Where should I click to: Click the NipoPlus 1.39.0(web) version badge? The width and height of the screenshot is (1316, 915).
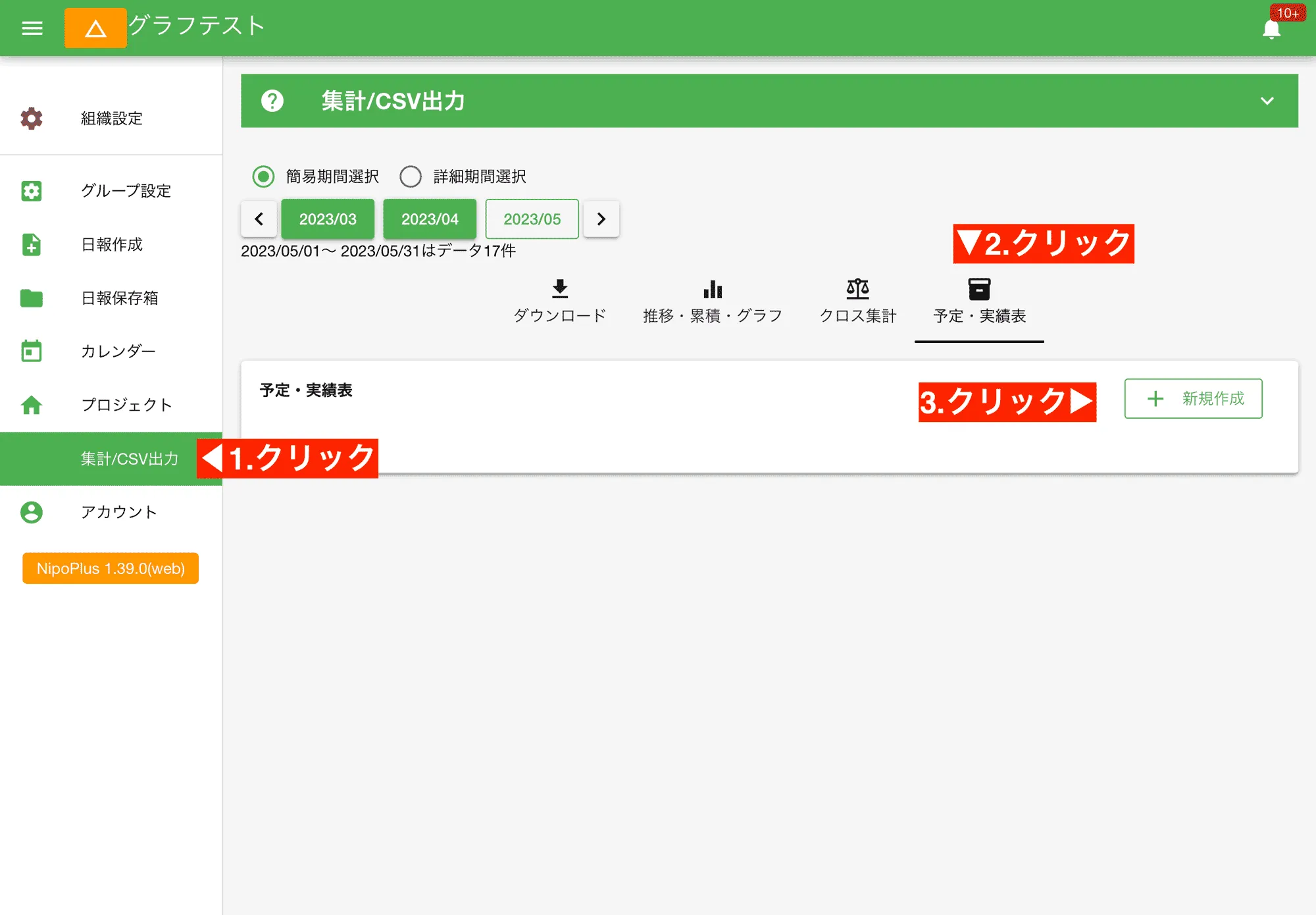coord(109,568)
